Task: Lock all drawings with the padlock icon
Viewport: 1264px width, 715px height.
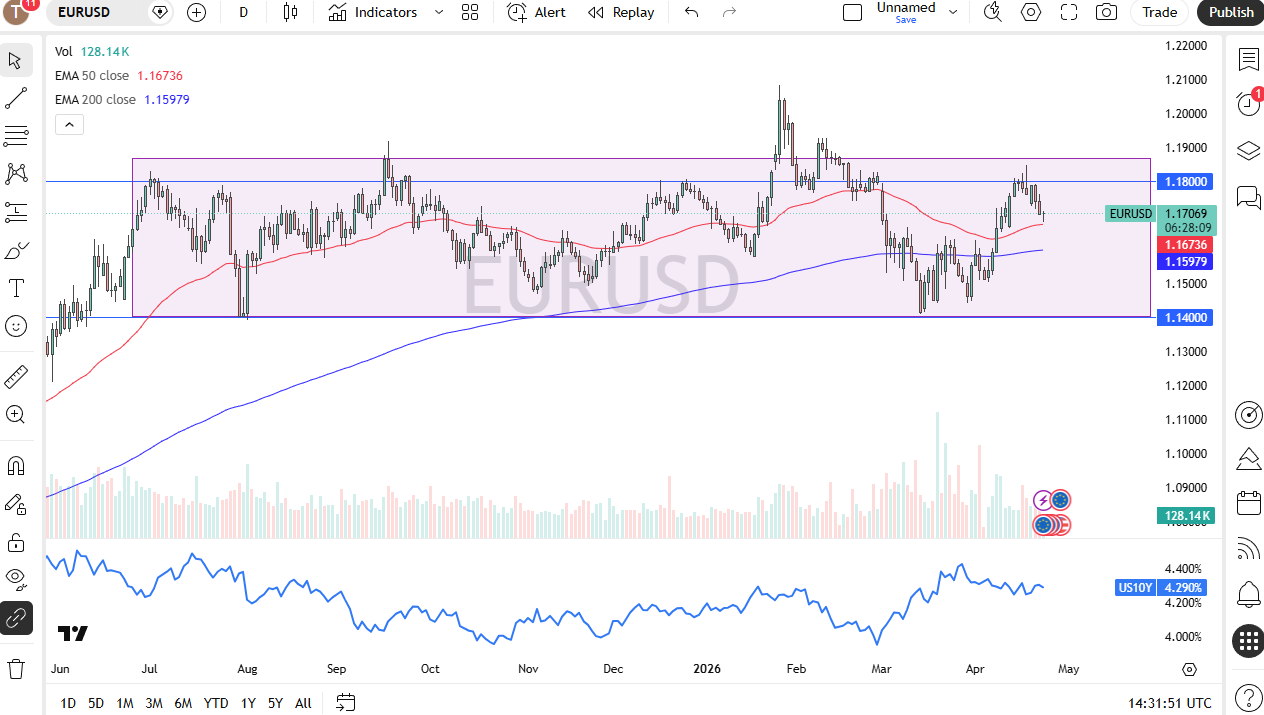Action: pyautogui.click(x=16, y=541)
